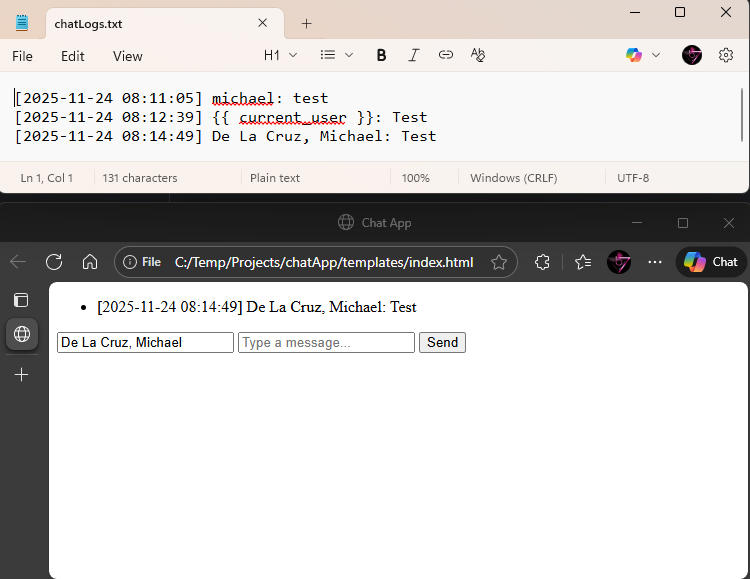Insert a link using the link icon
This screenshot has height=579, width=750.
446,56
